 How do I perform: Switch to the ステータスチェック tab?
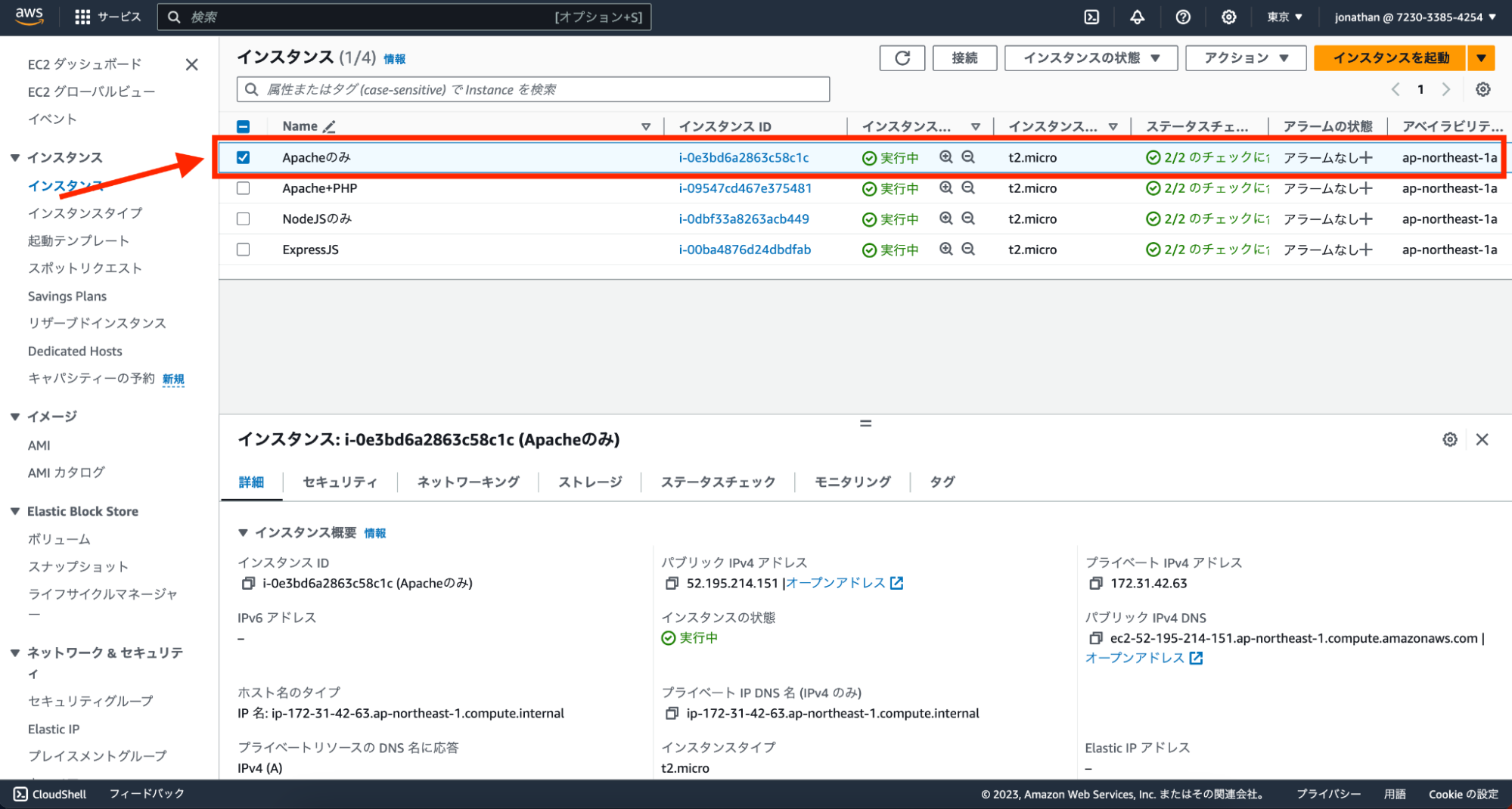[x=718, y=482]
